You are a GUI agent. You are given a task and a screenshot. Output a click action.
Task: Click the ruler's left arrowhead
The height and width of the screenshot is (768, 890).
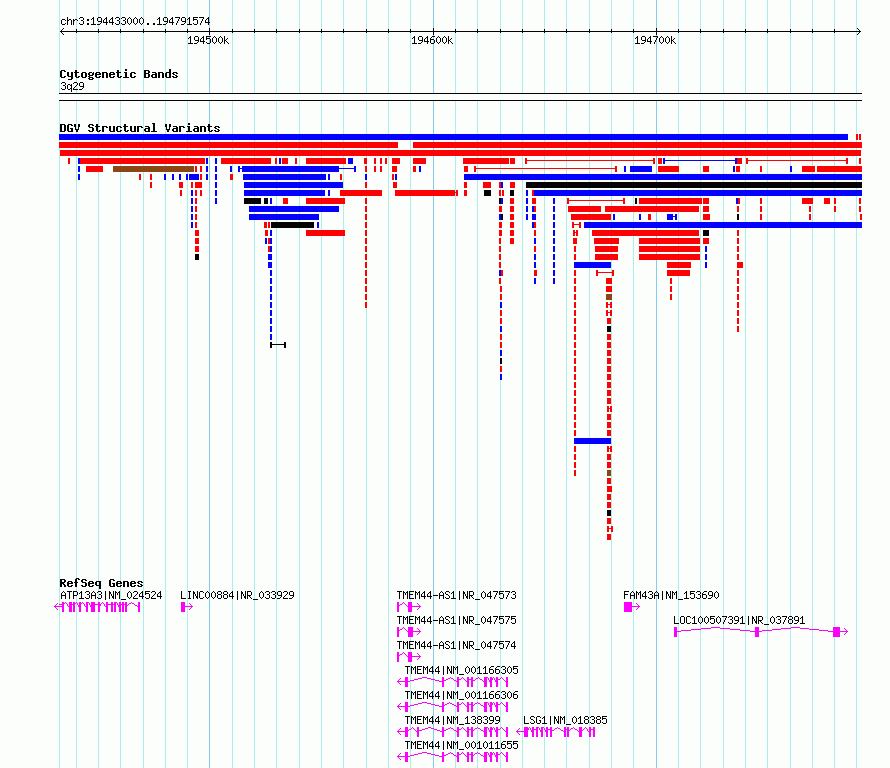point(62,32)
